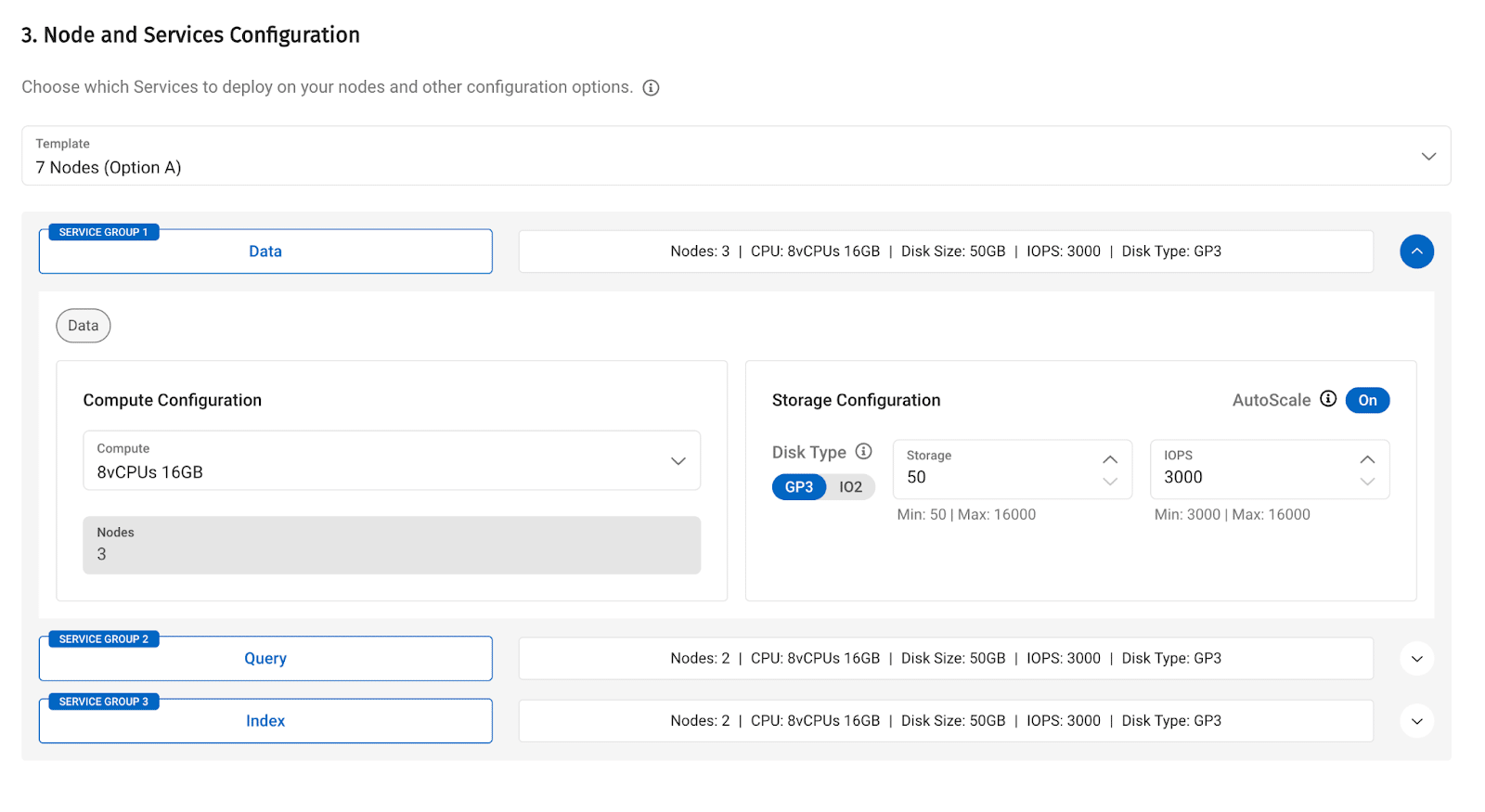This screenshot has height=812, width=1485.
Task: Click the Storage field showing 50
Action: 1013,470
